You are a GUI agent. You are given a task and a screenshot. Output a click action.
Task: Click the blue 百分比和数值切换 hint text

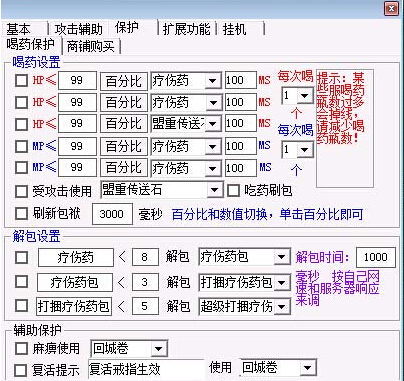(x=267, y=214)
